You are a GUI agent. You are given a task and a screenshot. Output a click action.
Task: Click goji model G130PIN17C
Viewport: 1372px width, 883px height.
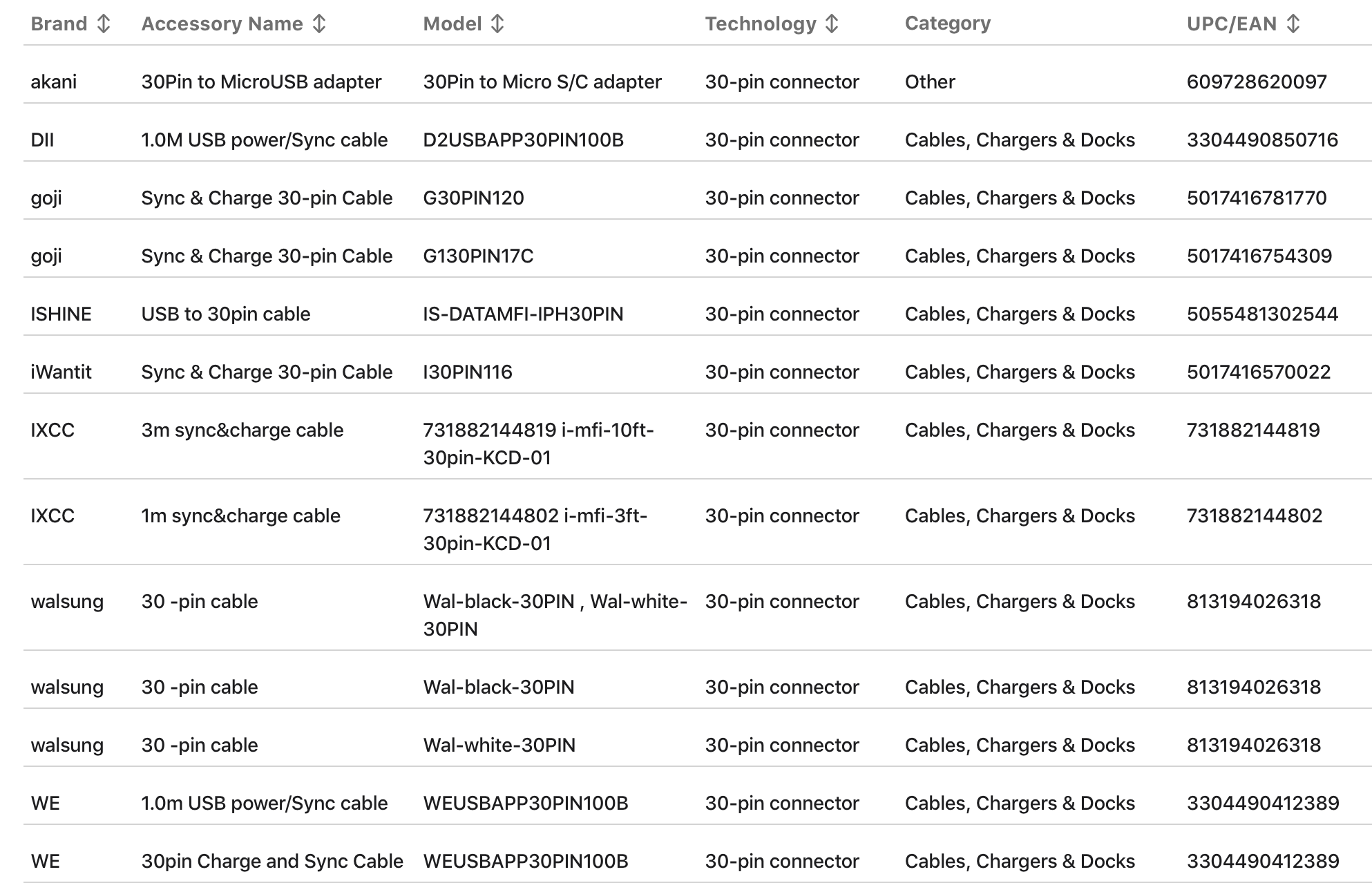[x=478, y=256]
